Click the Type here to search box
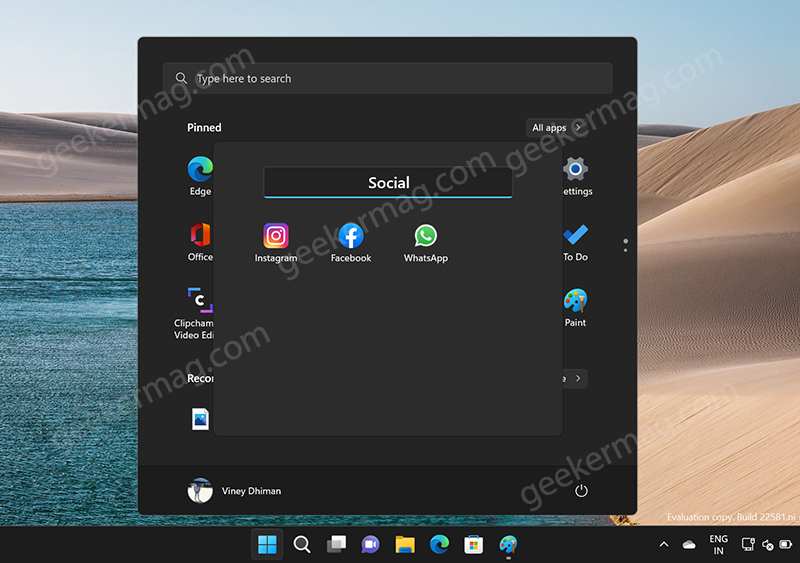800x563 pixels. (388, 78)
